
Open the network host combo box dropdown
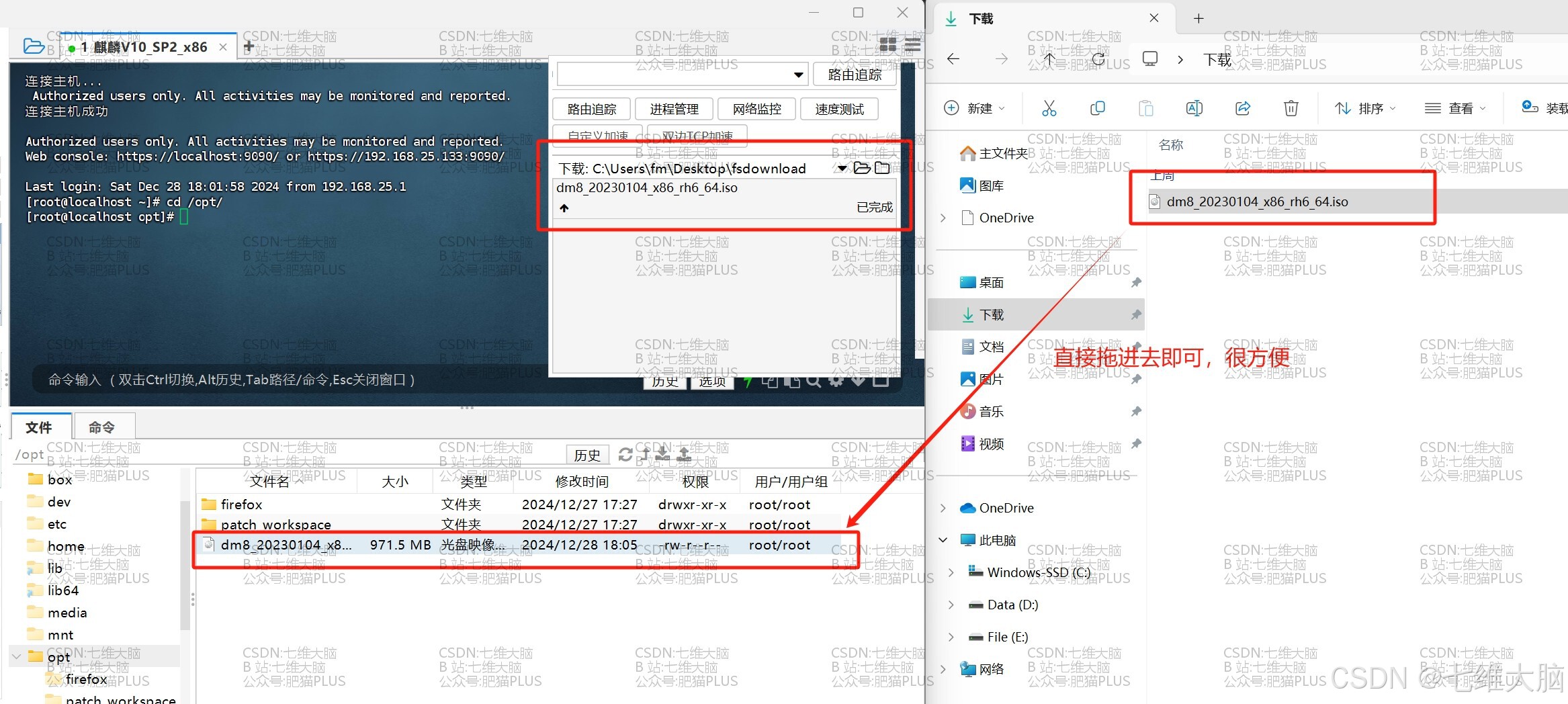point(798,75)
